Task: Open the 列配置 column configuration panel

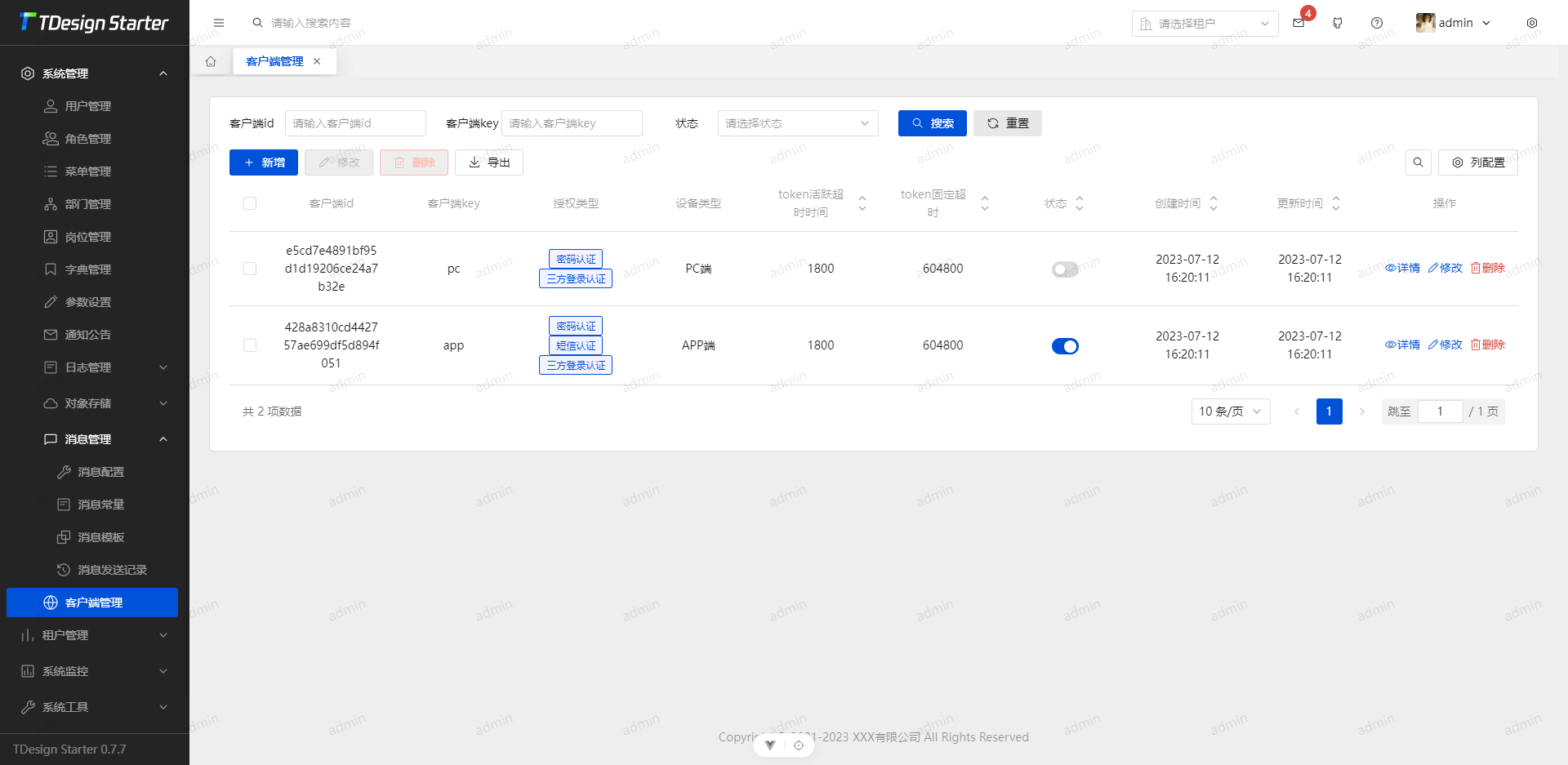Action: coord(1478,162)
